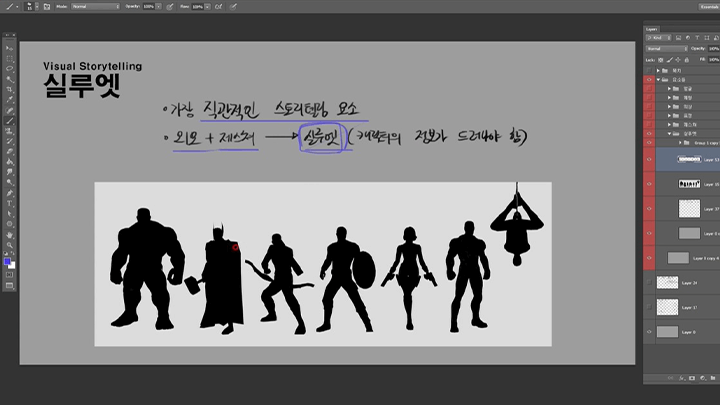Select the Lasso tool
This screenshot has width=720, height=405.
(x=9, y=69)
